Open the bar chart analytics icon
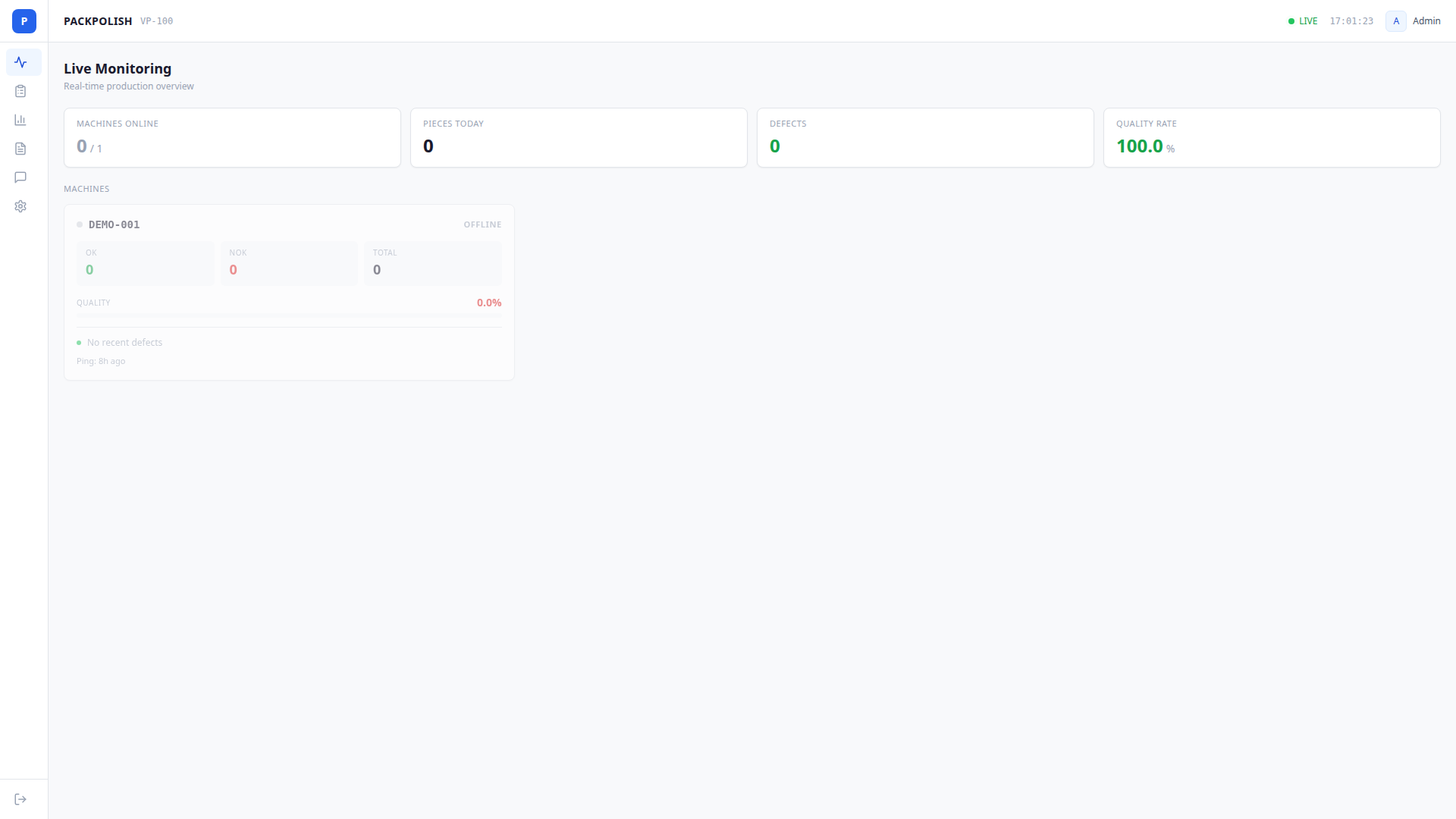Viewport: 1456px width, 819px height. [20, 120]
